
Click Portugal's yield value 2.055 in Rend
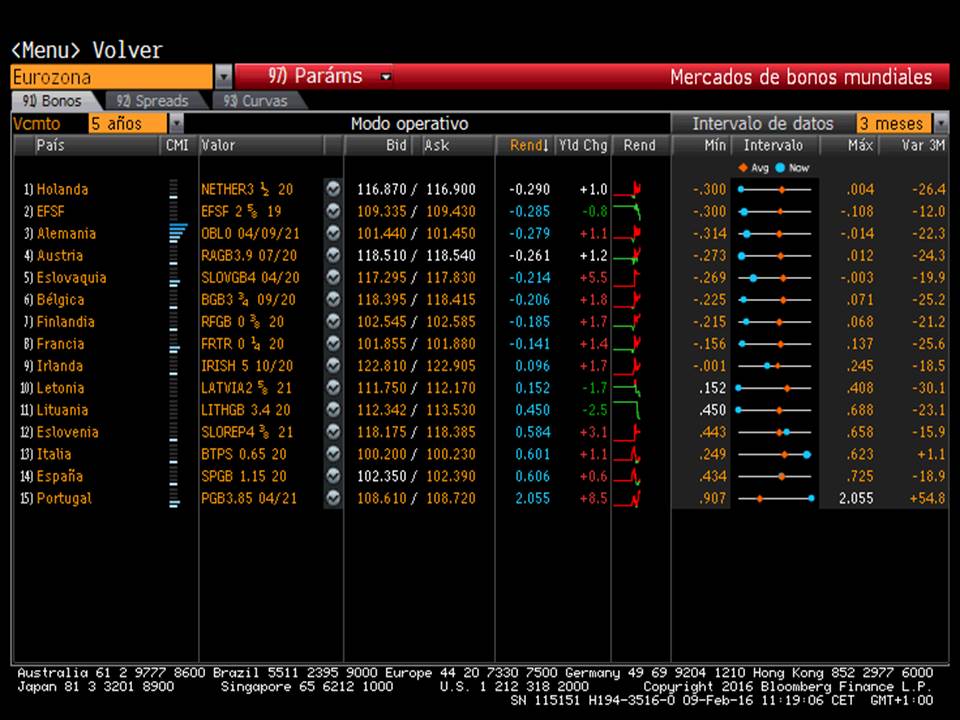click(532, 498)
